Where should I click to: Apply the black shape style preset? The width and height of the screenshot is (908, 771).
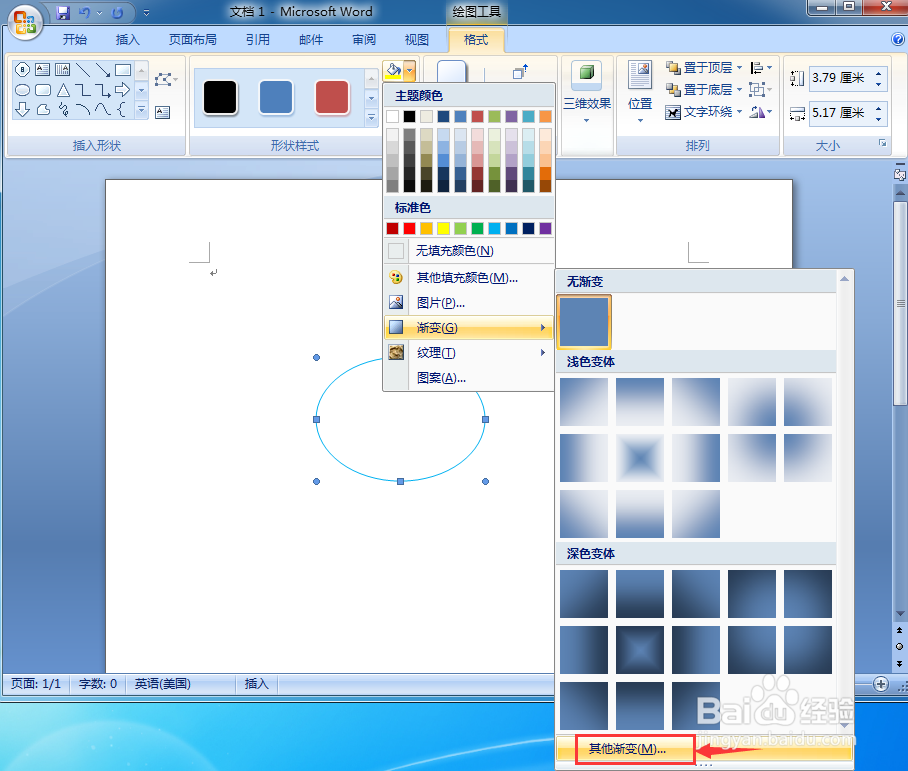coord(220,97)
